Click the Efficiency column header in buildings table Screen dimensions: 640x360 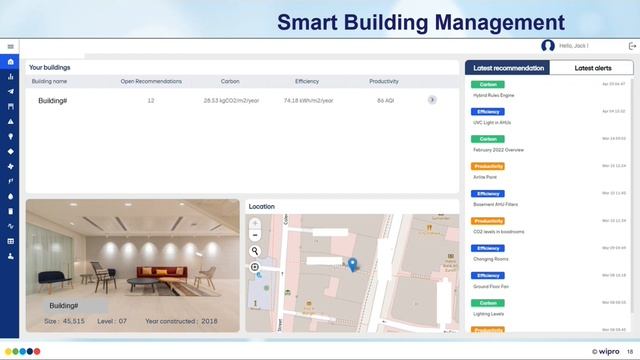[307, 82]
